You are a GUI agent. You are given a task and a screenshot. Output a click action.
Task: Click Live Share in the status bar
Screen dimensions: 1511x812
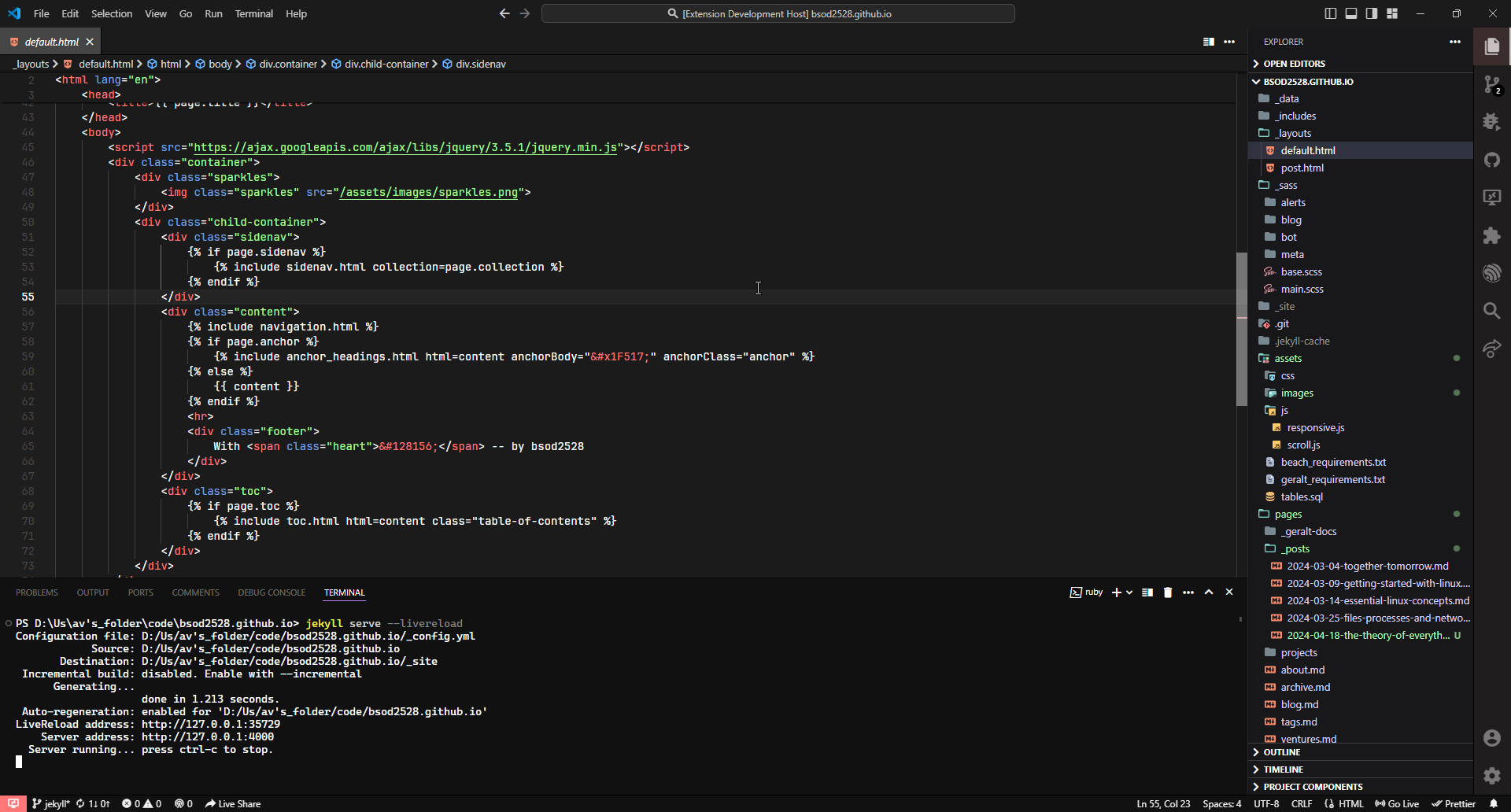[233, 803]
